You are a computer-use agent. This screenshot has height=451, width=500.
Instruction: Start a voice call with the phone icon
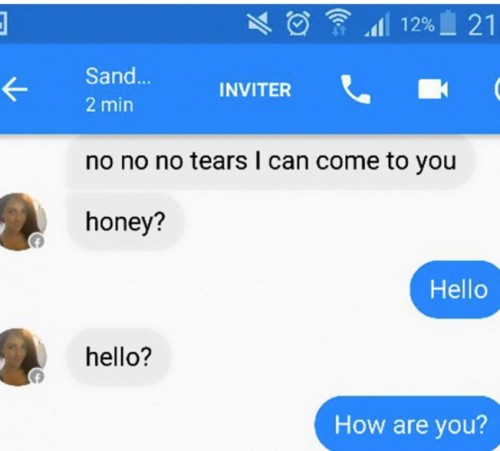[x=355, y=89]
